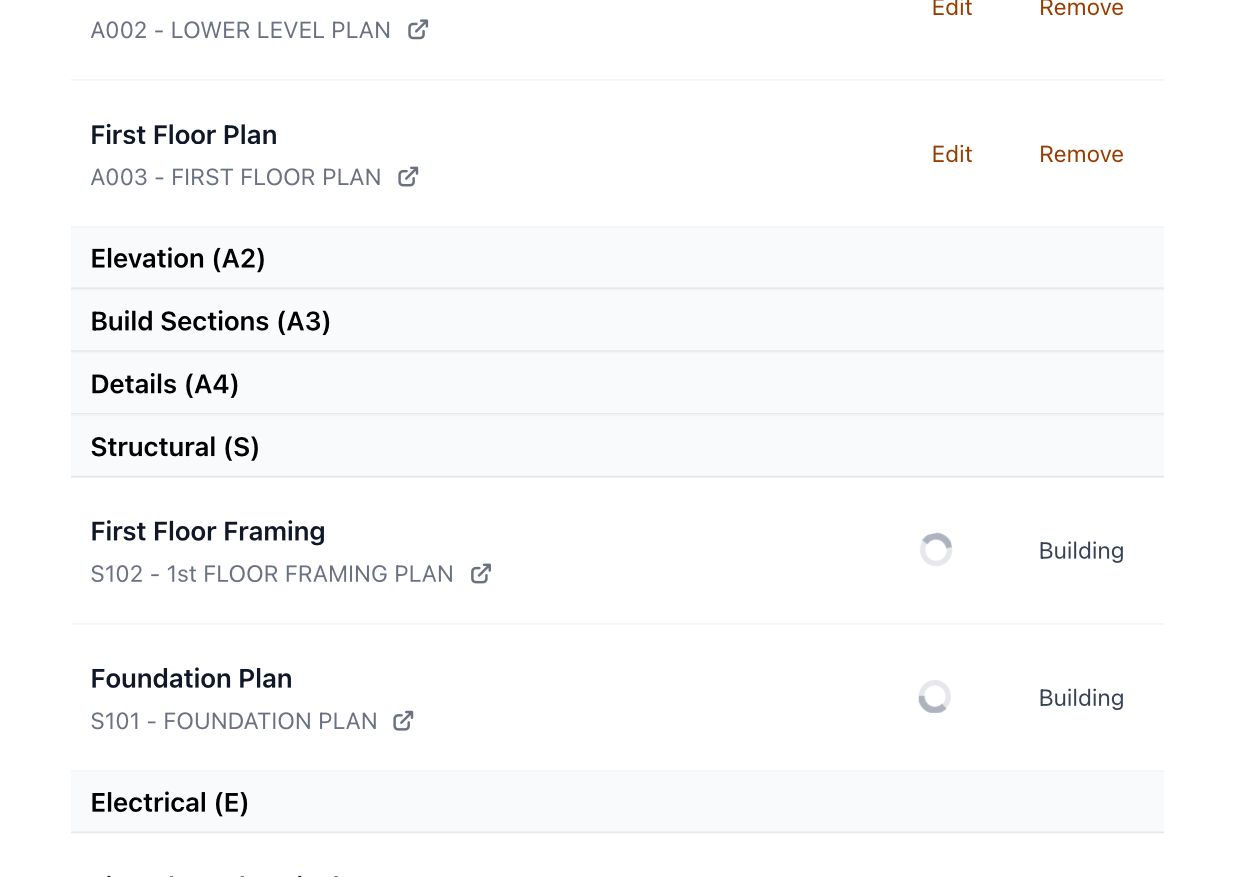The height and width of the screenshot is (877, 1240).
Task: Open external link for S102 Framing Plan
Action: [x=481, y=574]
